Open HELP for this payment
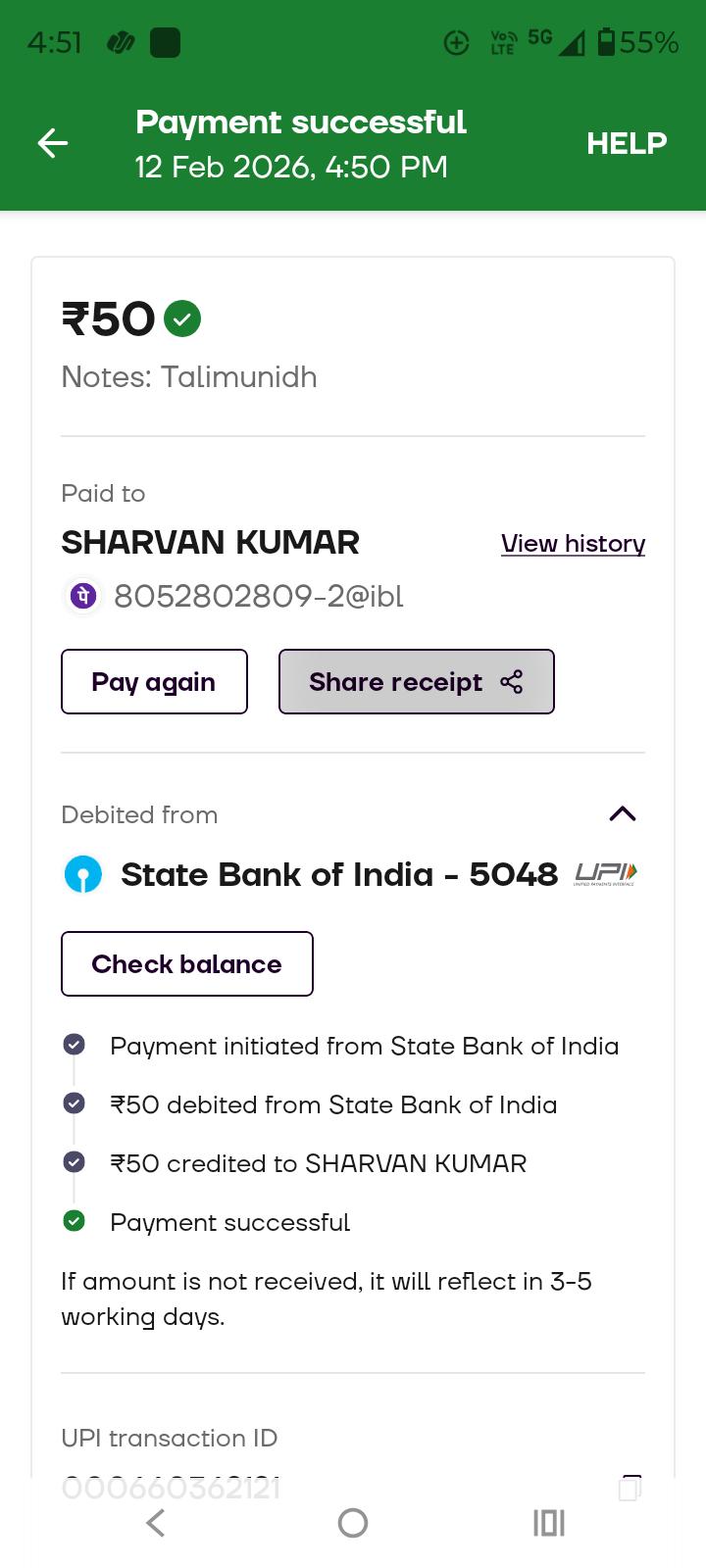The image size is (706, 1568). (x=627, y=143)
